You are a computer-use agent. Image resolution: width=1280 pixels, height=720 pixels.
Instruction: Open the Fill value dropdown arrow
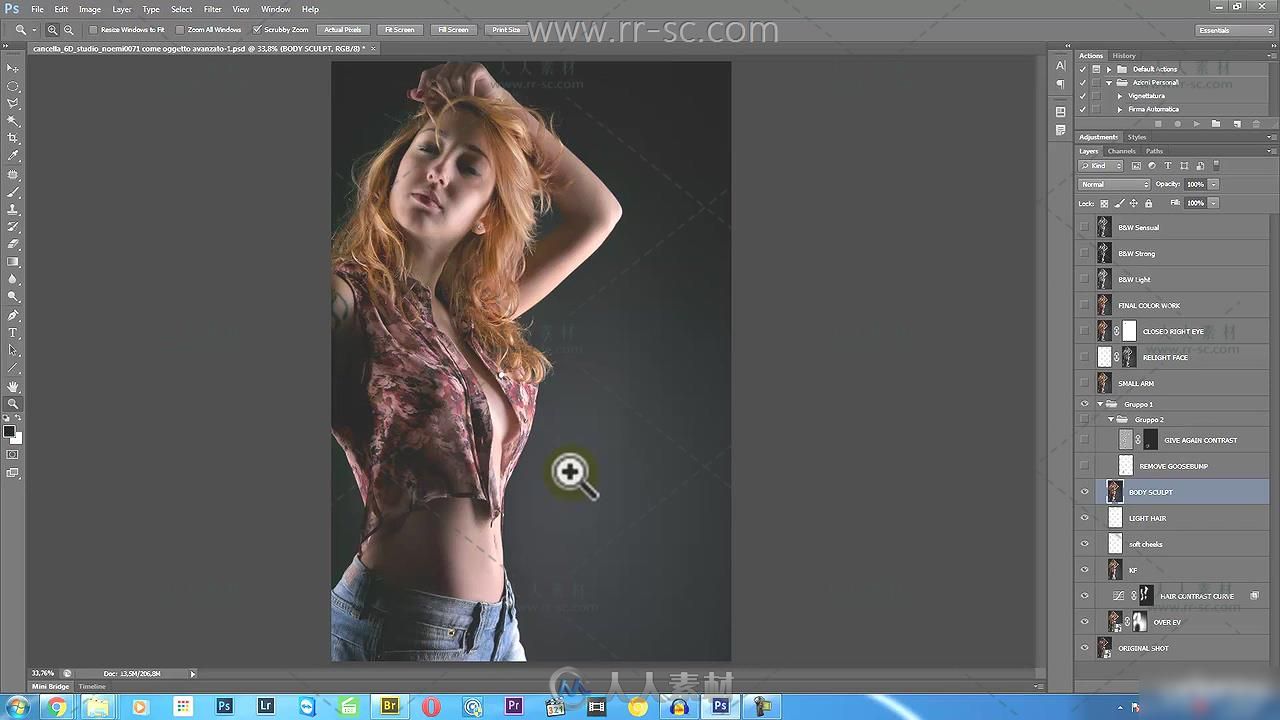(x=1214, y=203)
